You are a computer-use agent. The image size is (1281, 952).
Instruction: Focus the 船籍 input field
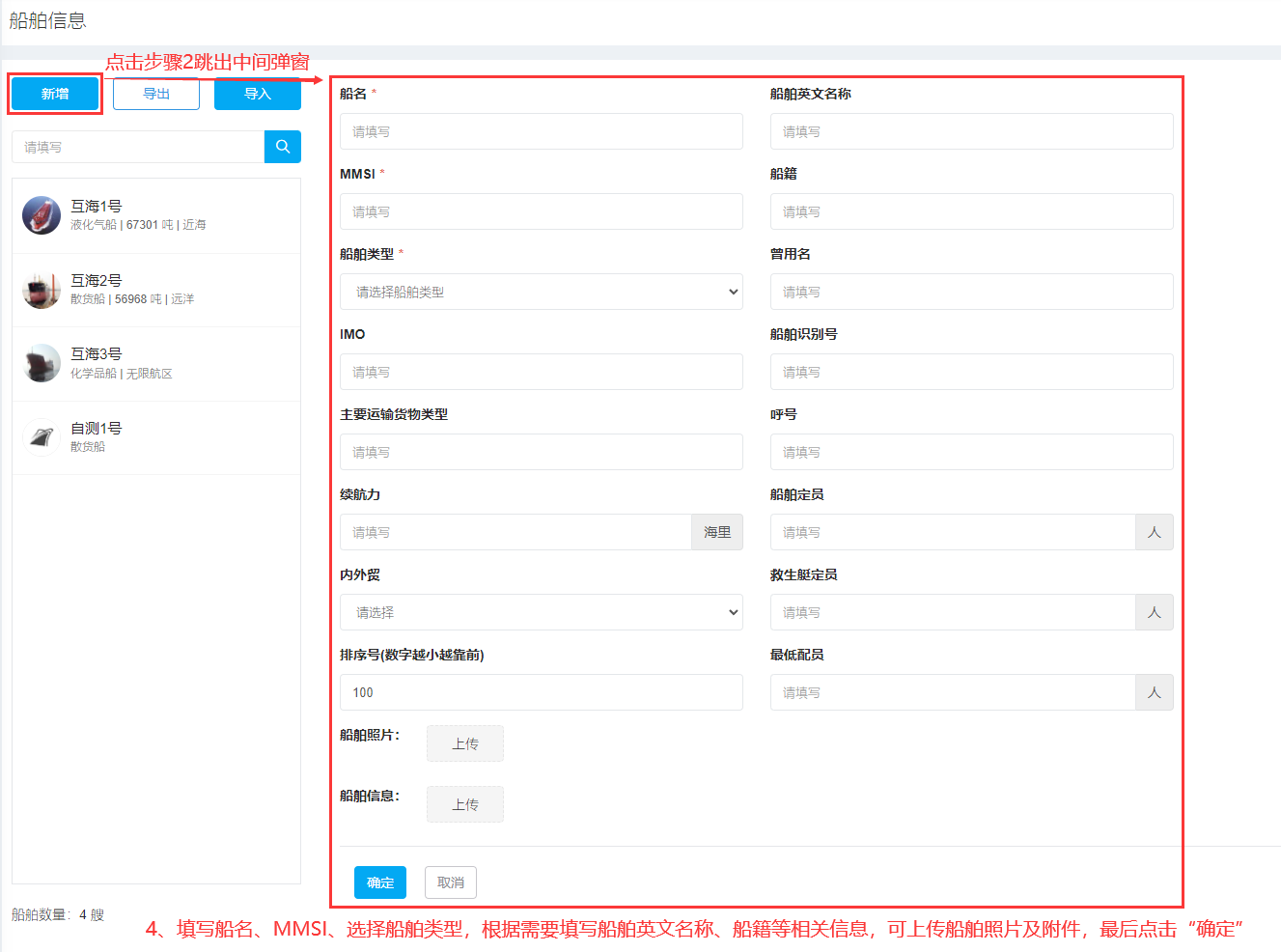tap(972, 211)
